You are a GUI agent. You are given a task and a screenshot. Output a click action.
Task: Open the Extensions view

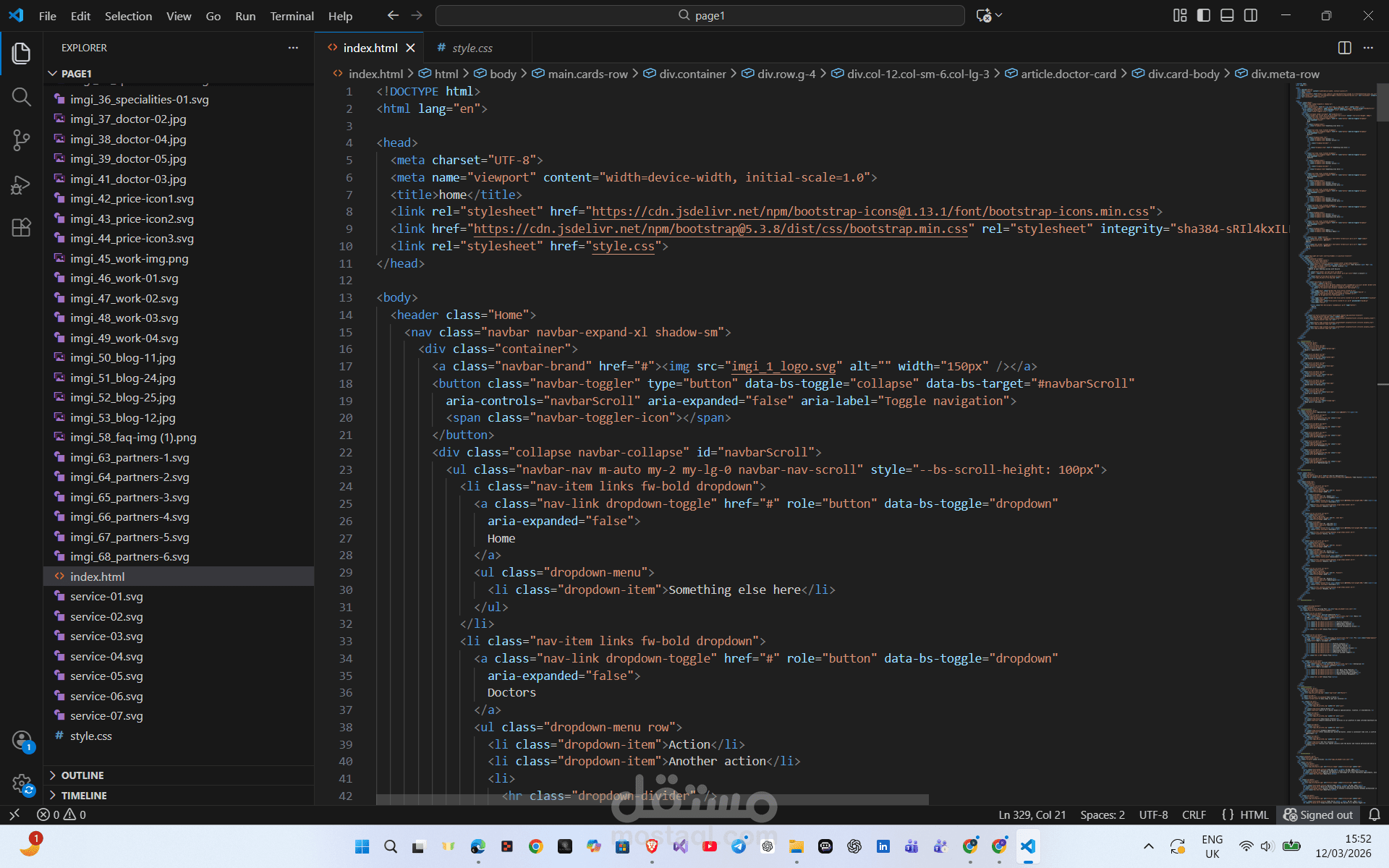point(21,228)
